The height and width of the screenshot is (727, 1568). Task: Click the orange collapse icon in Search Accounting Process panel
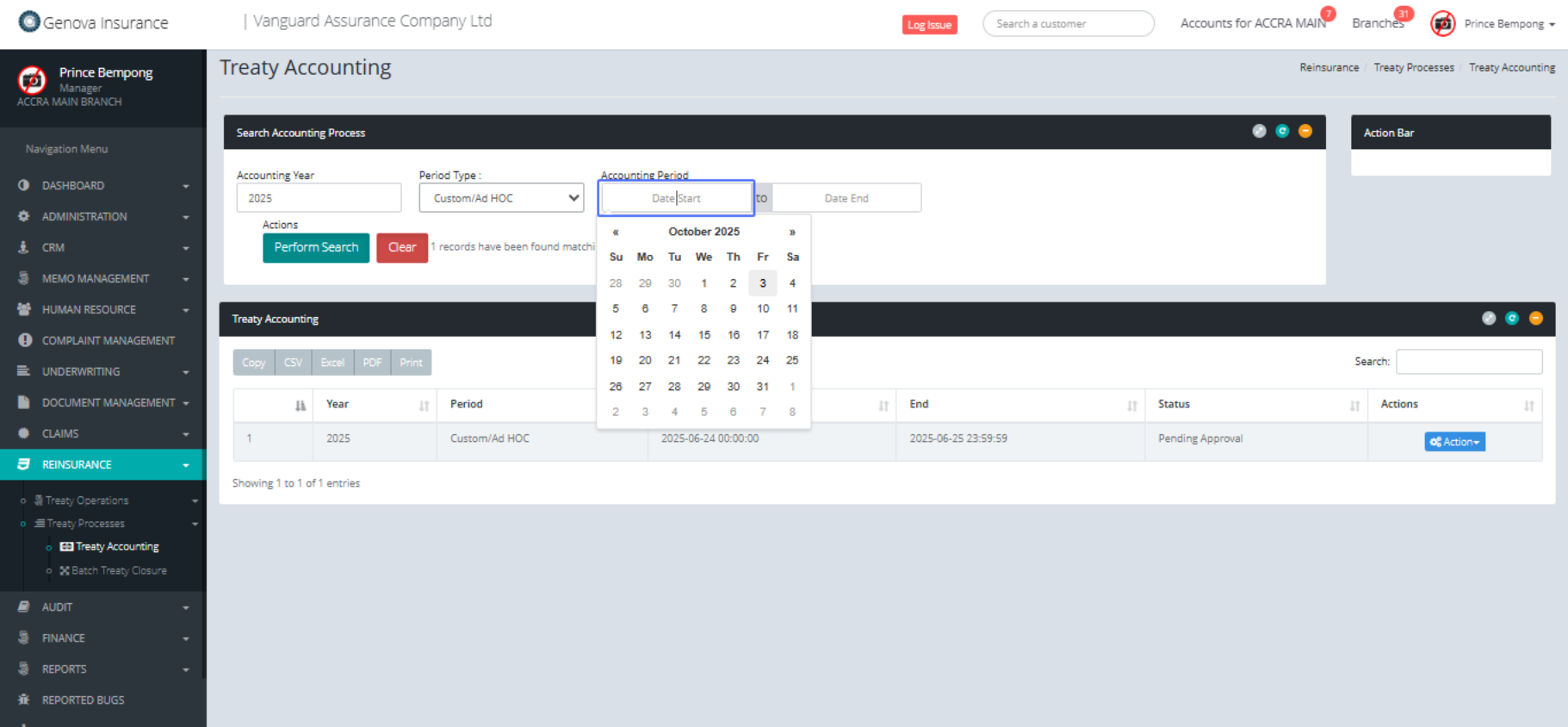coord(1305,131)
